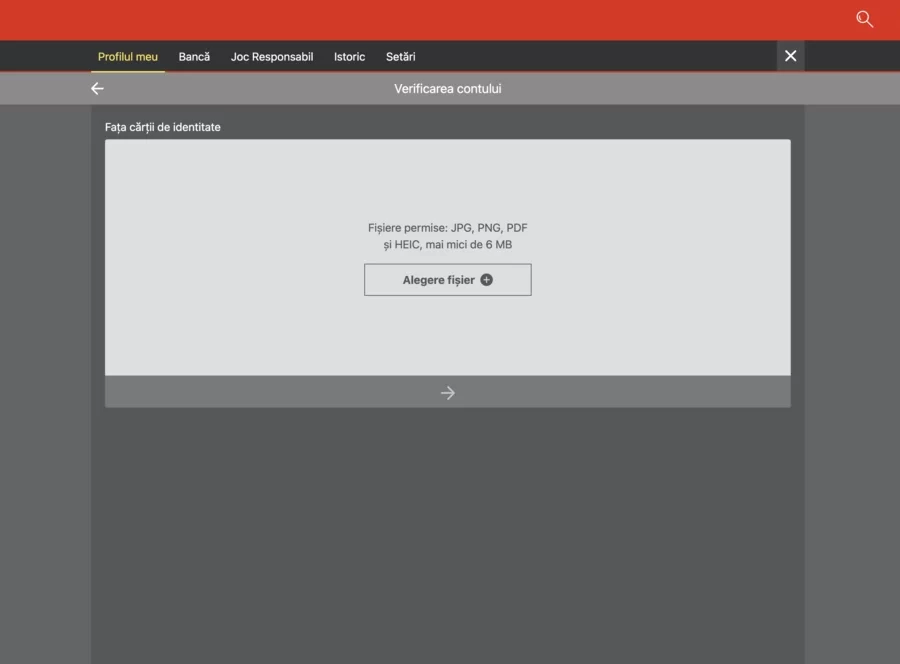This screenshot has width=900, height=664.
Task: Select the Joc Responsabil tab
Action: point(272,57)
